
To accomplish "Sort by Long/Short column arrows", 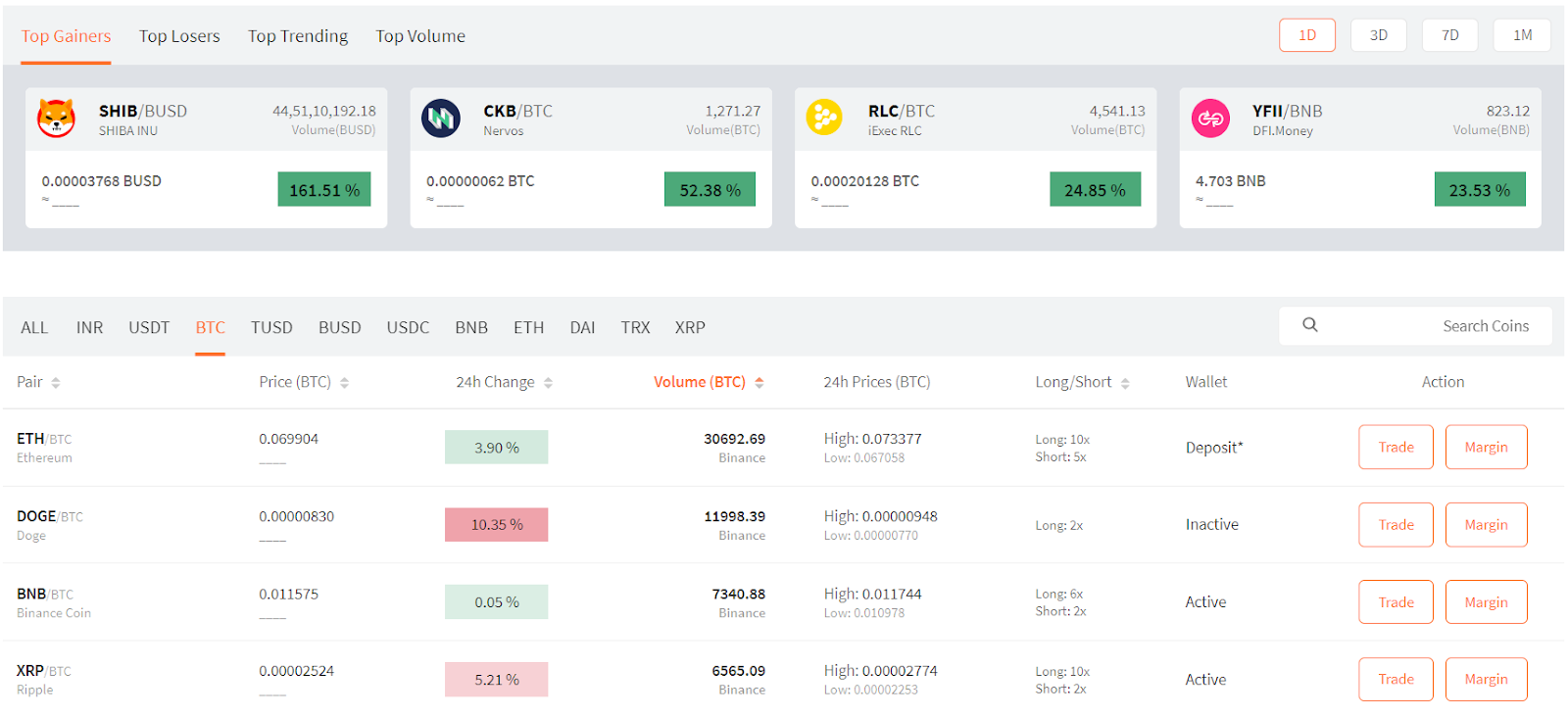I will (1125, 383).
